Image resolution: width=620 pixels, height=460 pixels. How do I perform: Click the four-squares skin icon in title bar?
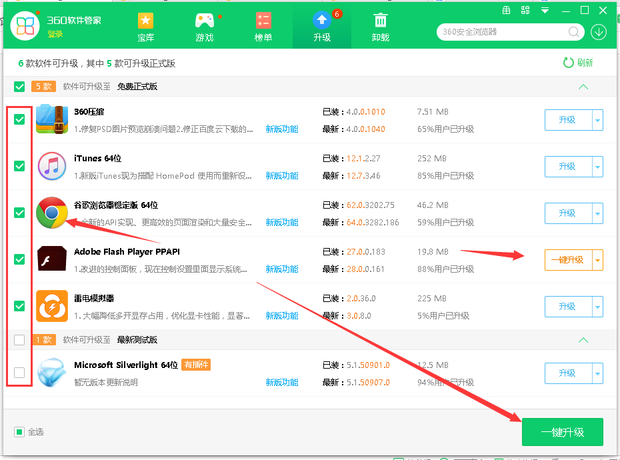(525, 10)
